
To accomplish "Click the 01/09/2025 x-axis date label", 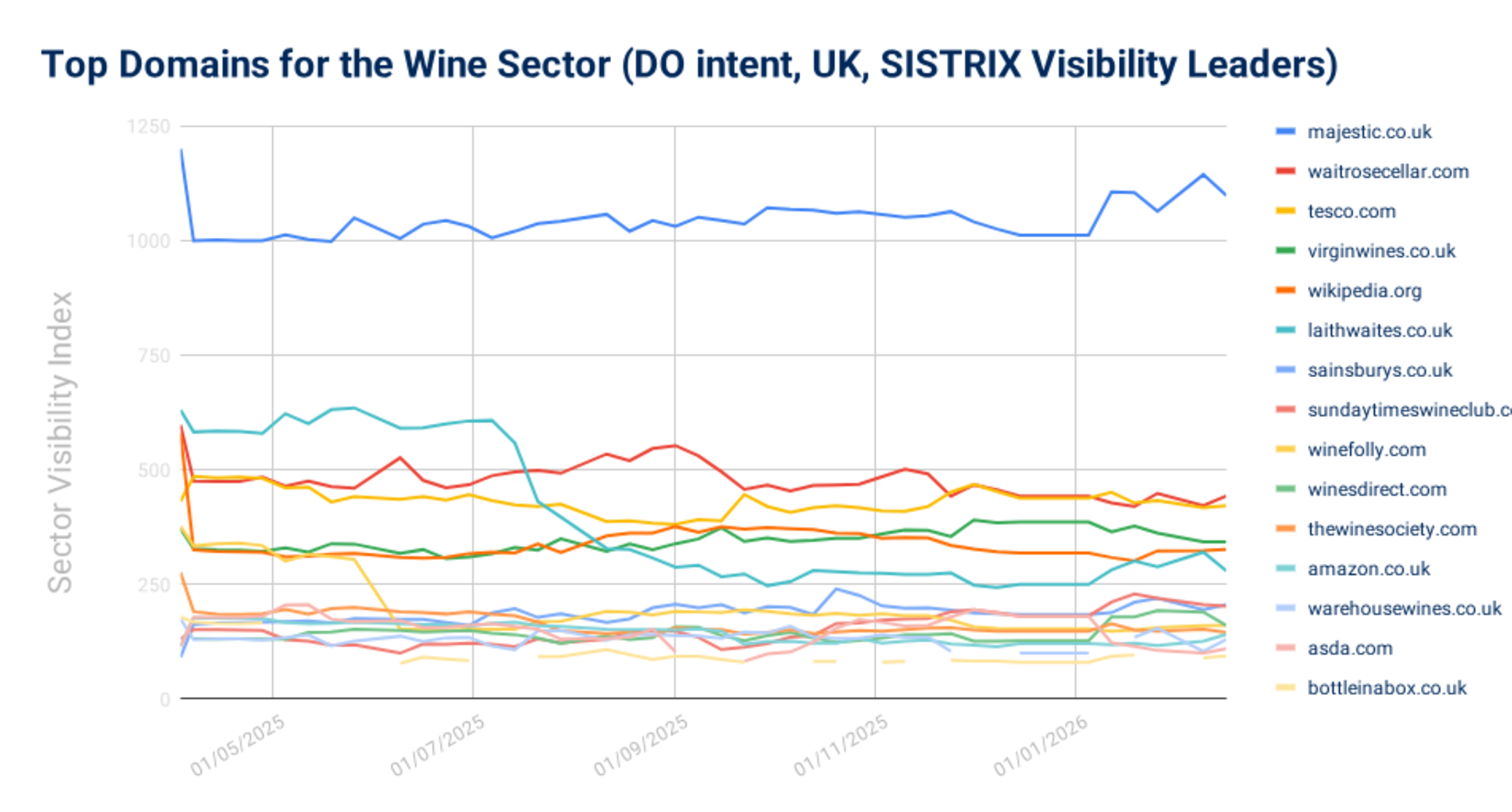I will tap(641, 745).
